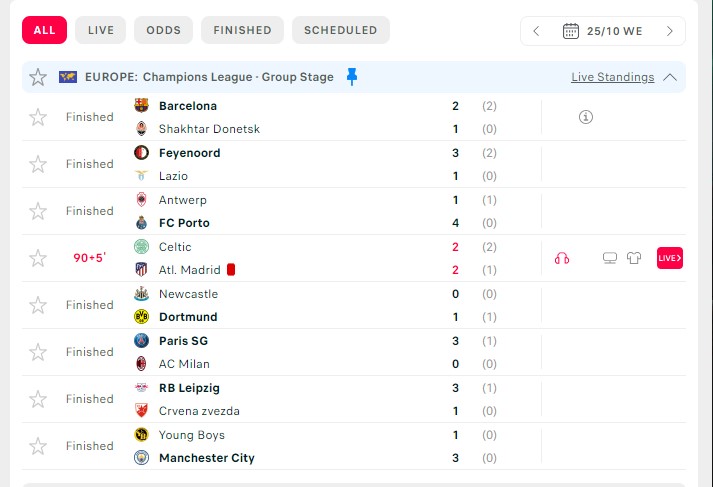
Task: Click the pin icon beside Champions League
Action: pyautogui.click(x=351, y=77)
